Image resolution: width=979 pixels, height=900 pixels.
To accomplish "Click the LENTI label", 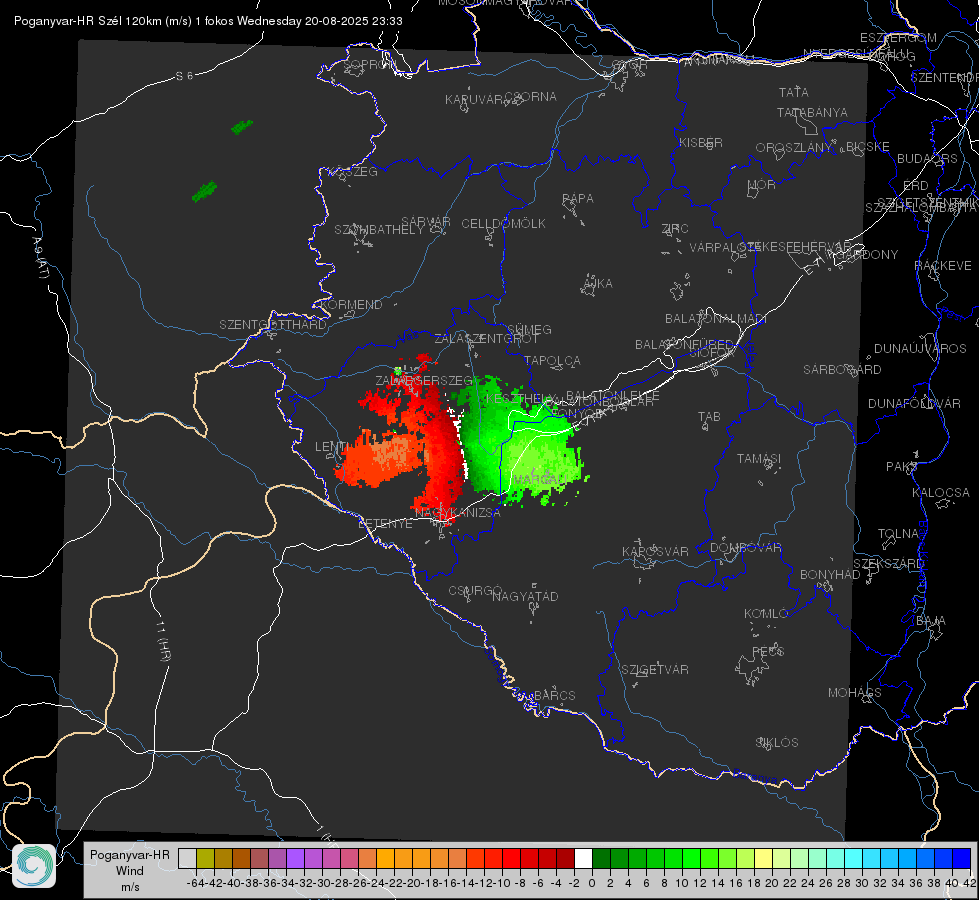I will [331, 447].
